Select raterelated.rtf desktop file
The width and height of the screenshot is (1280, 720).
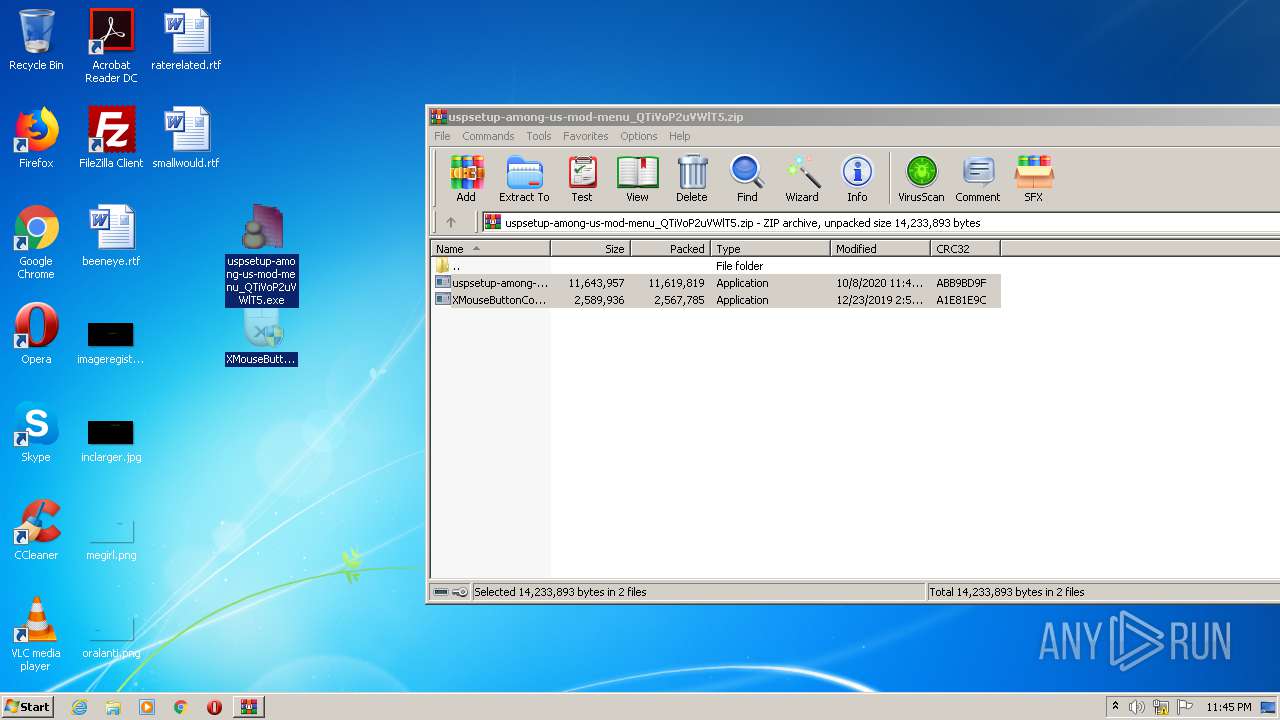(x=186, y=40)
